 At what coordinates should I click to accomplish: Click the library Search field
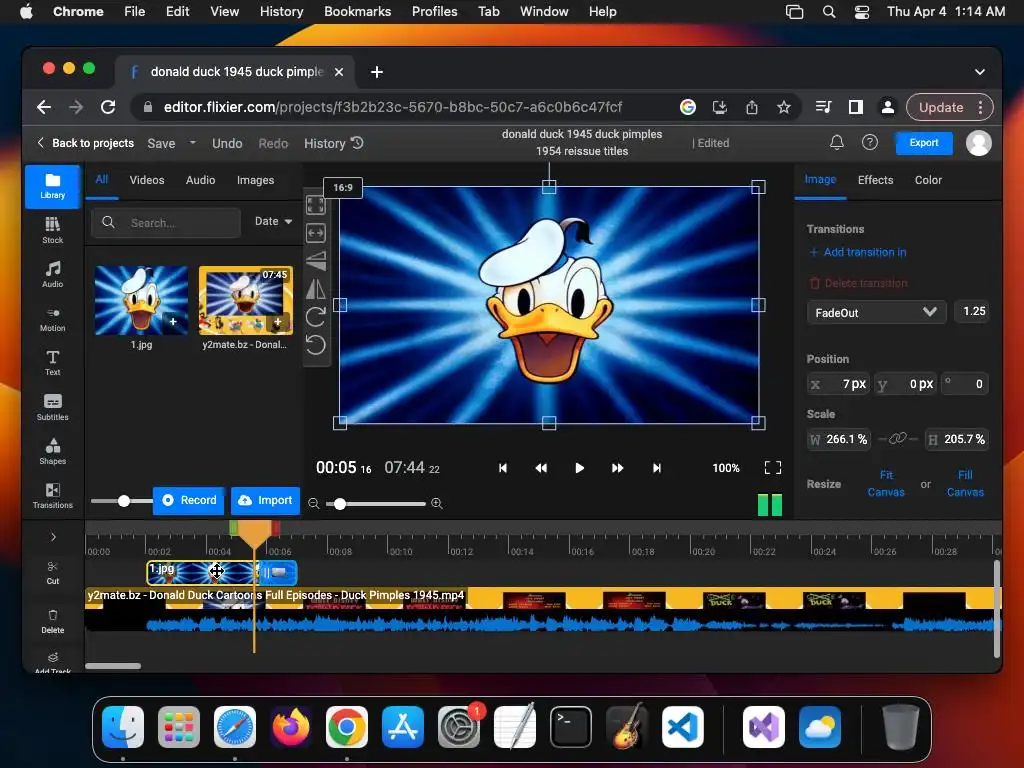click(x=166, y=223)
